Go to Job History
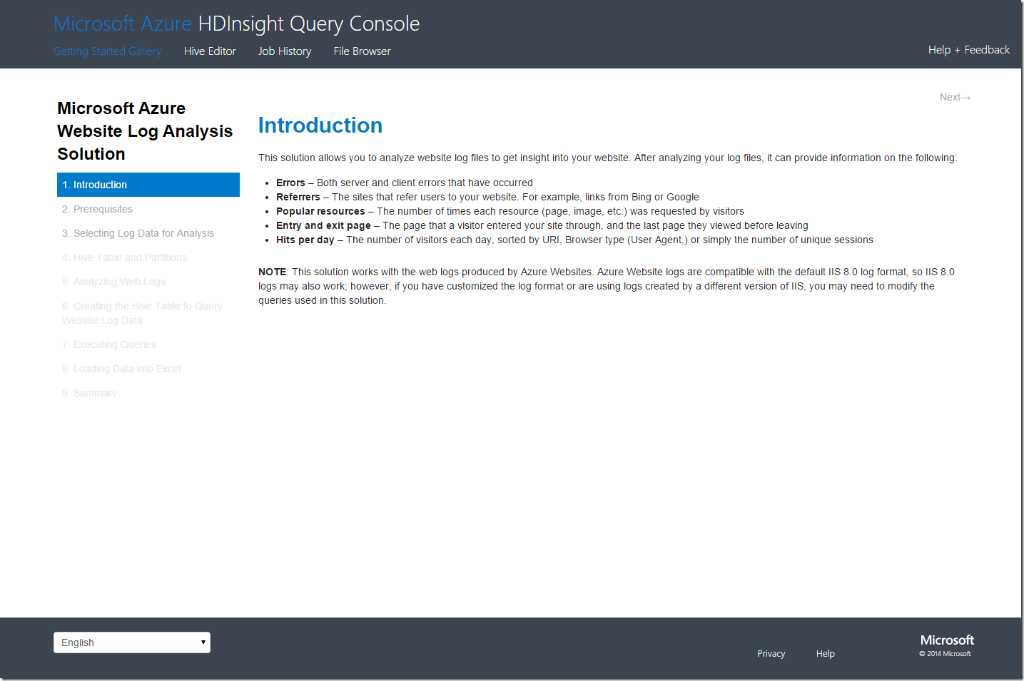Screen dimensions: 1024x681 click(x=284, y=51)
